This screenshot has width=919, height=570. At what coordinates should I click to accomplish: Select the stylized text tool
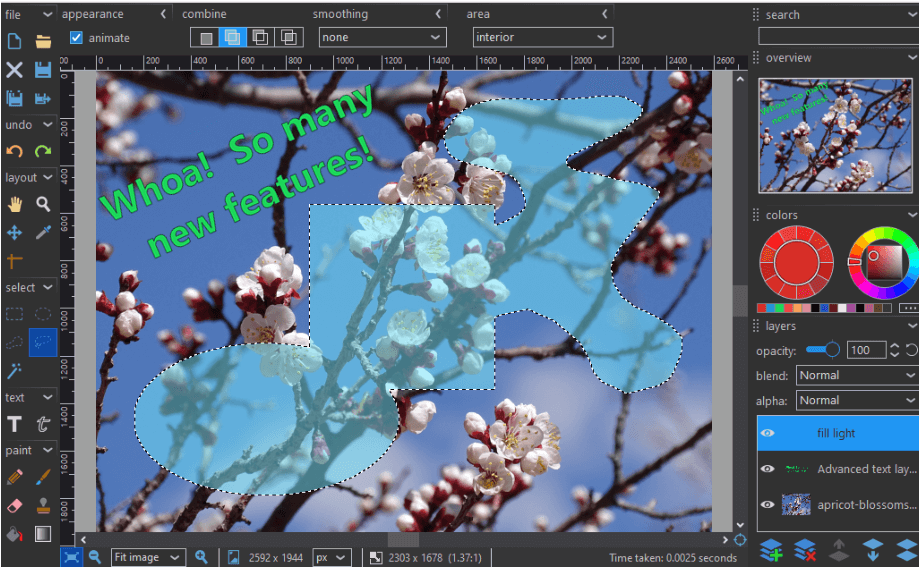click(43, 424)
